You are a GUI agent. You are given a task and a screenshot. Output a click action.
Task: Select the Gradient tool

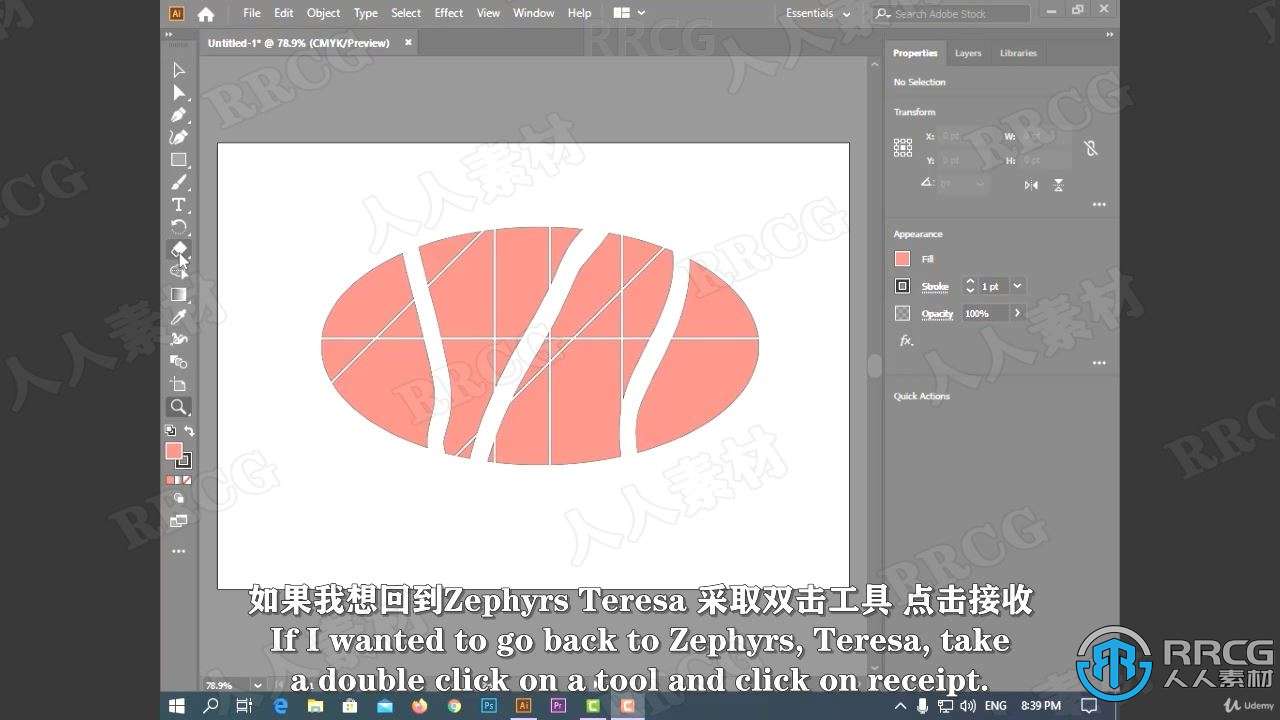178,294
